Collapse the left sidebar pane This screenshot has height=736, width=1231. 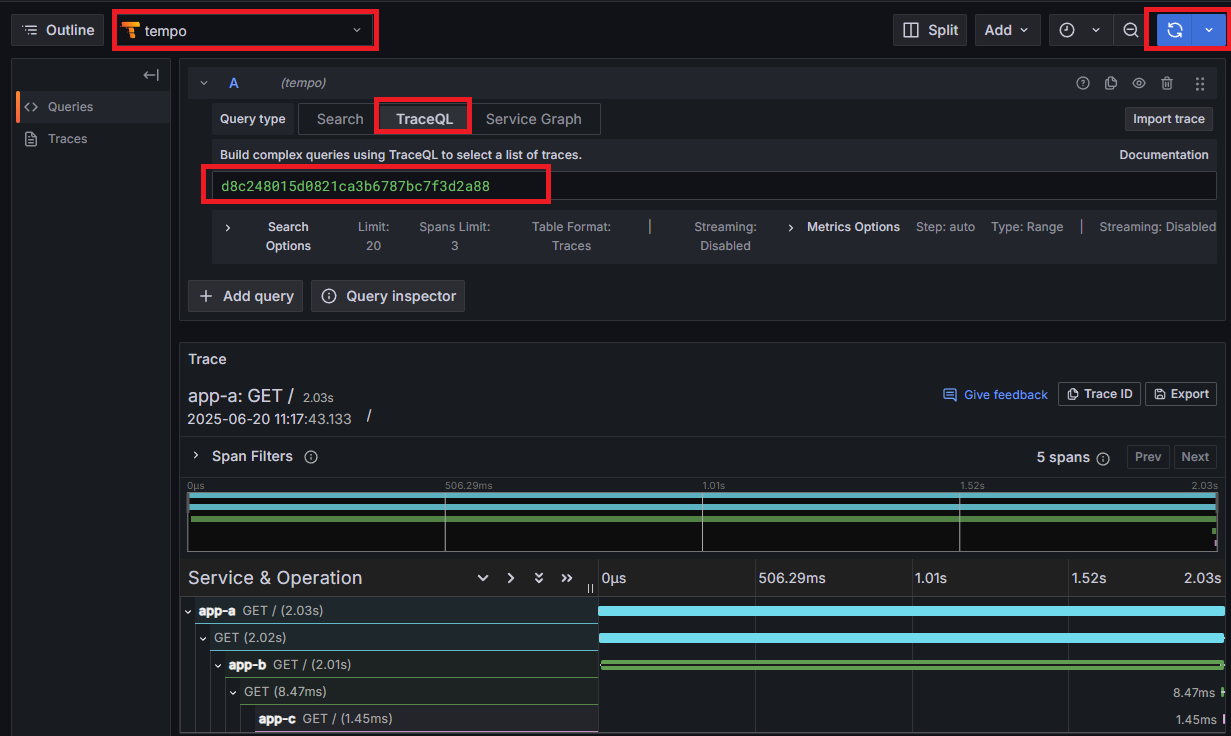(151, 75)
